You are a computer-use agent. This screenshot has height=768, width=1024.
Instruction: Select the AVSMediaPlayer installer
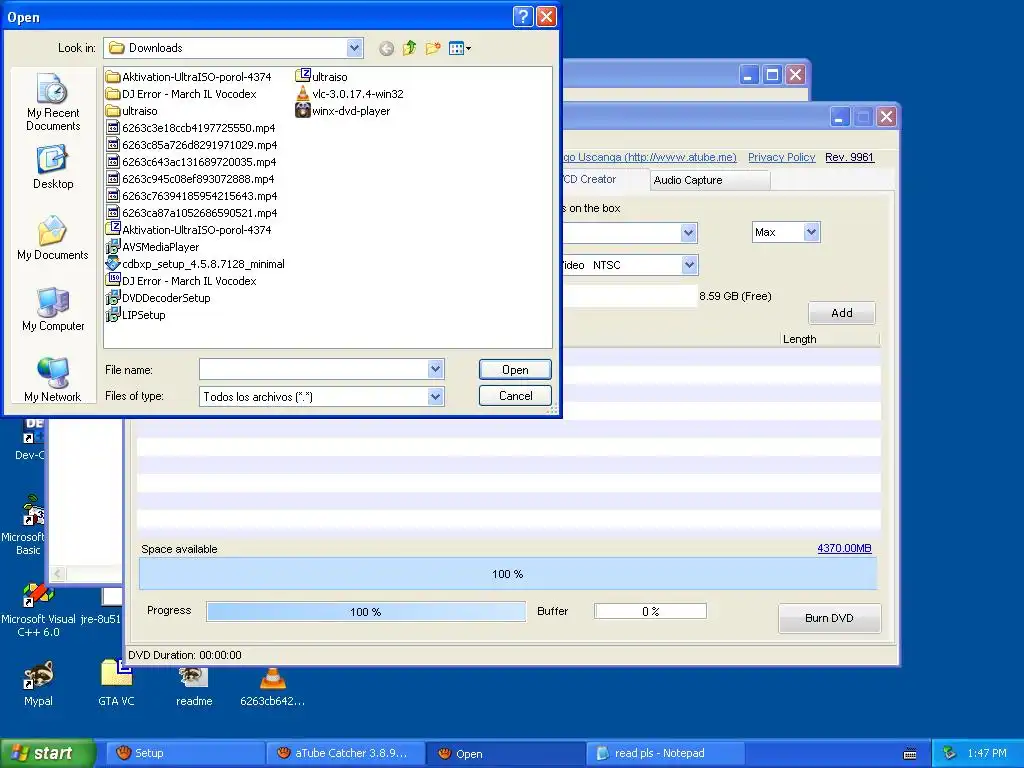(x=152, y=247)
